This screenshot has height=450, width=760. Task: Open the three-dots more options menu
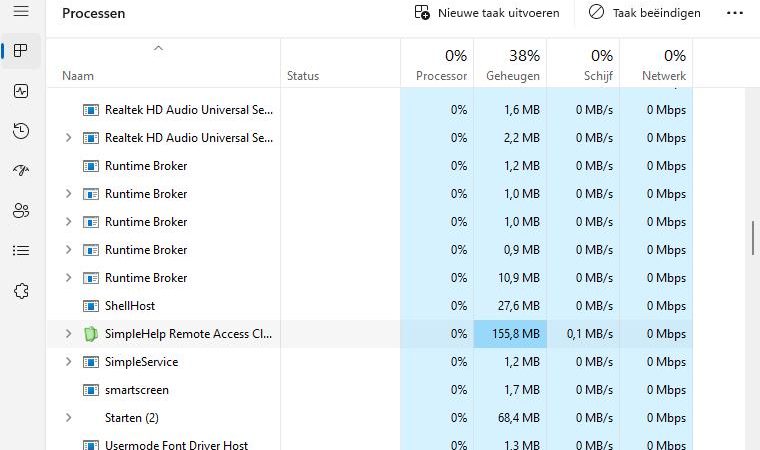[x=735, y=13]
